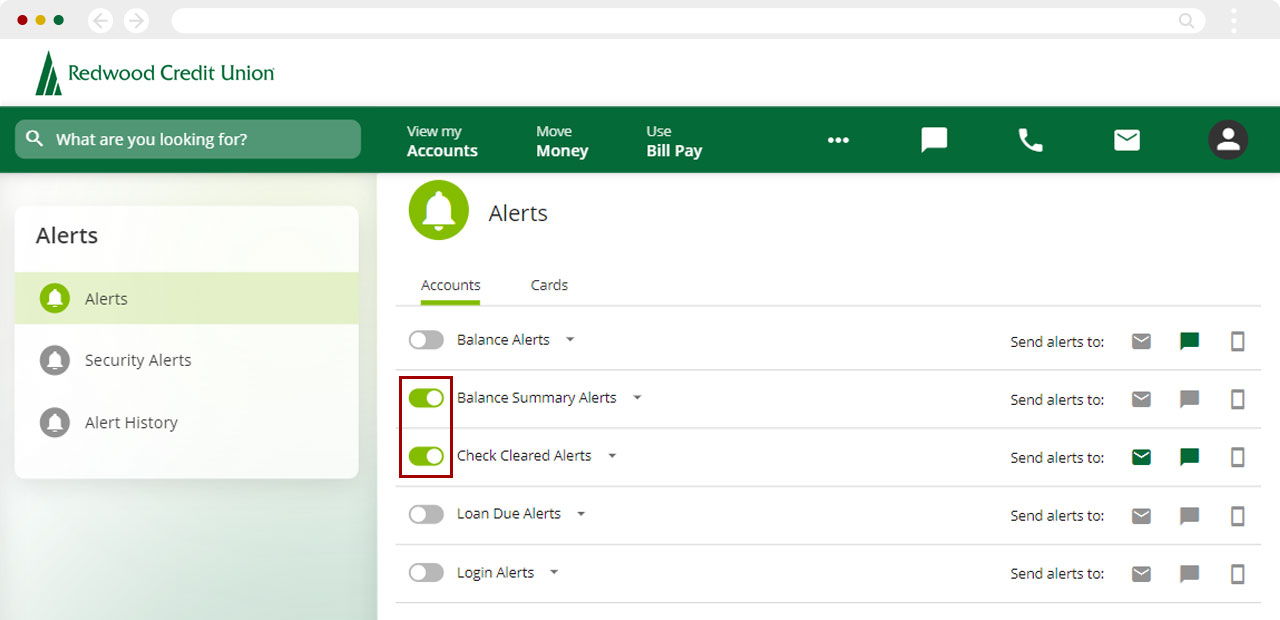
Task: Click the 'What are you looking for?' search field
Action: (x=188, y=139)
